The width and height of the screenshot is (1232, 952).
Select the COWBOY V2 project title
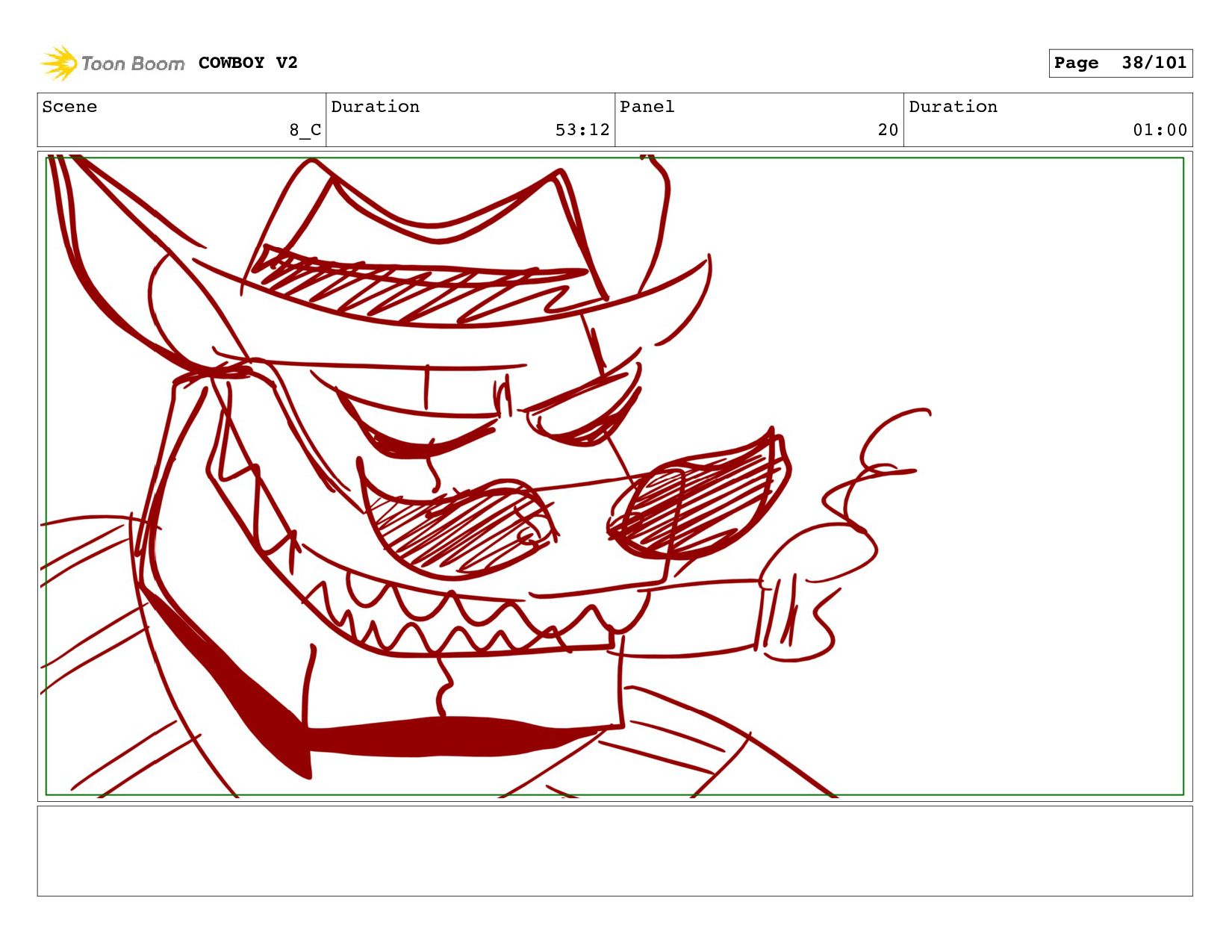[248, 63]
